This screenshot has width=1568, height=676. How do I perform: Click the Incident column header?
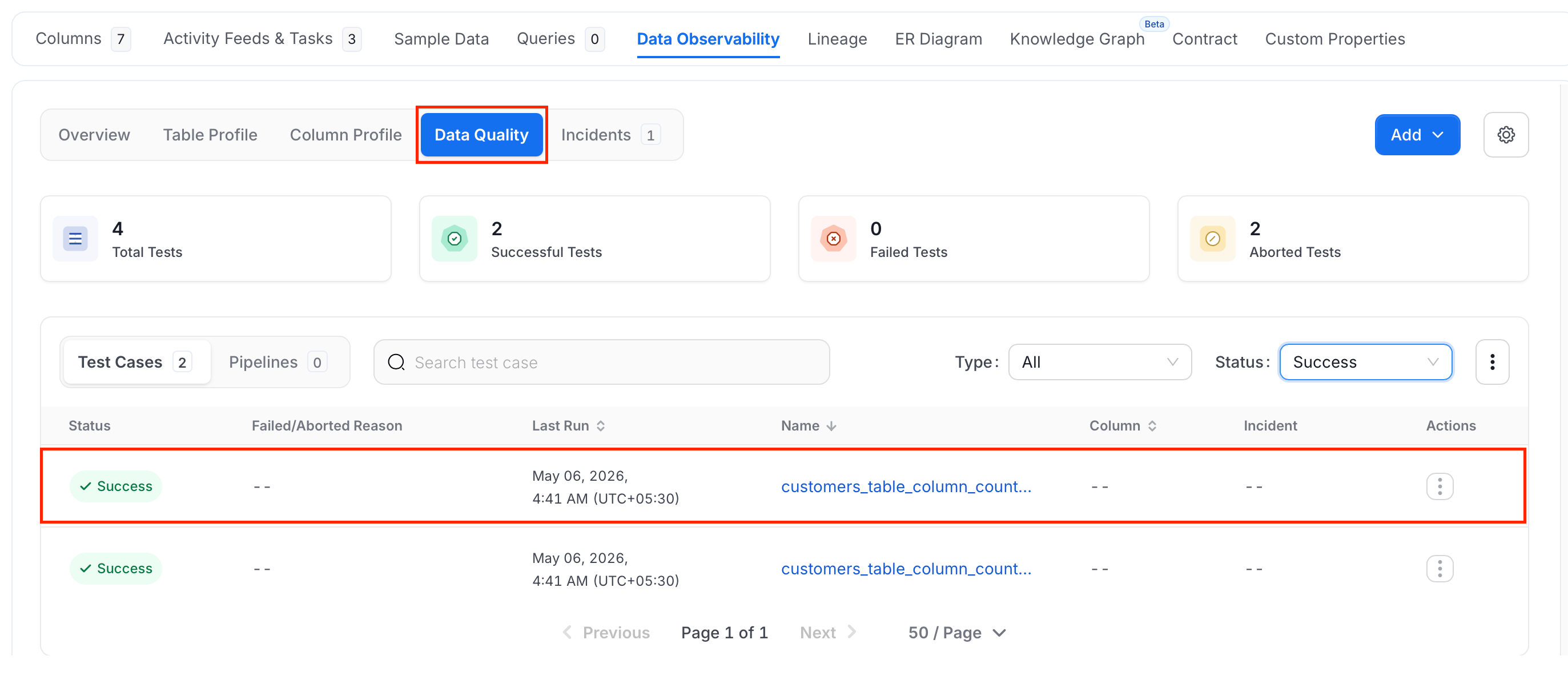click(1271, 426)
